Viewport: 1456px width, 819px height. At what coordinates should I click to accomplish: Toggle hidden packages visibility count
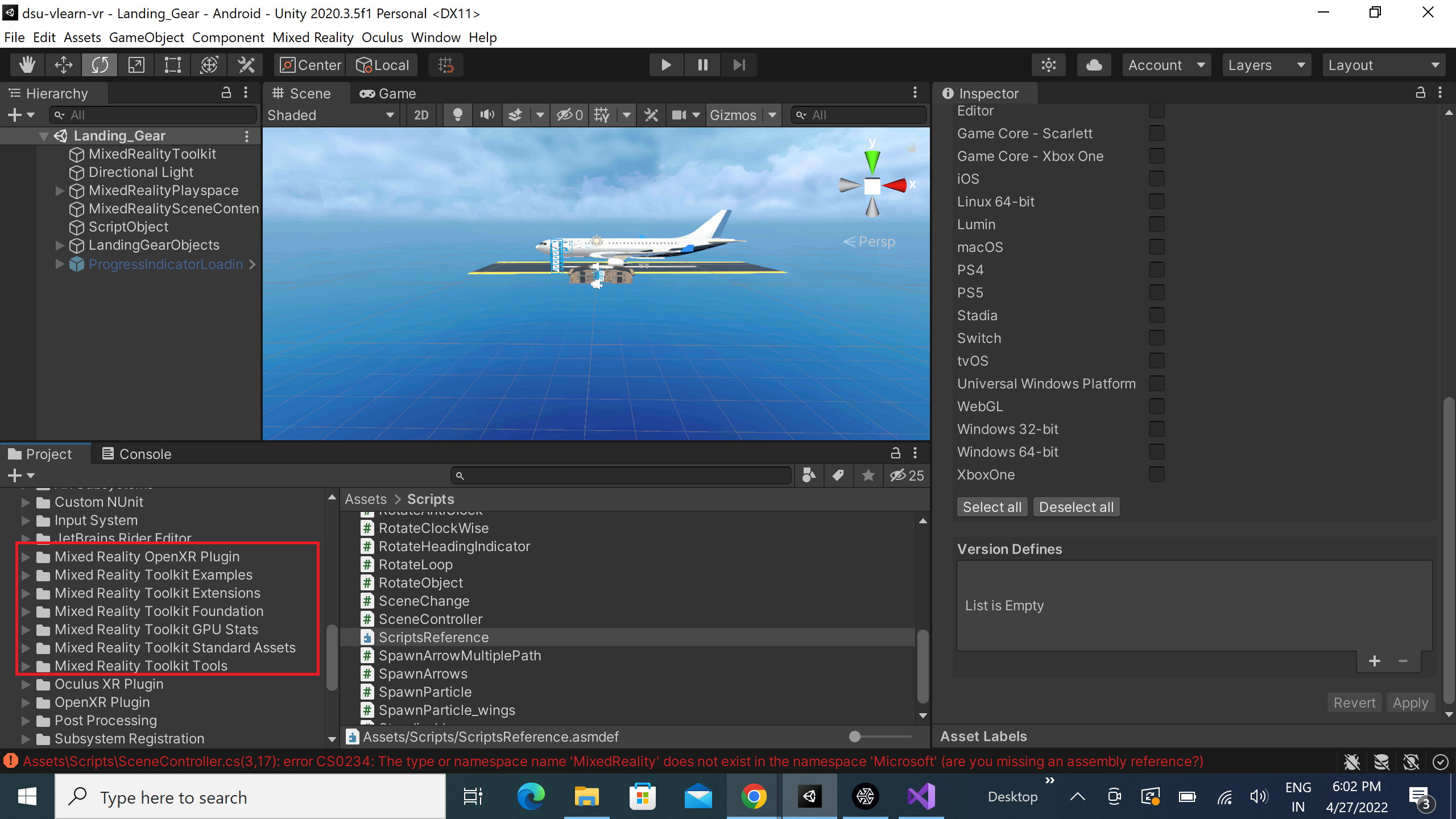[907, 475]
